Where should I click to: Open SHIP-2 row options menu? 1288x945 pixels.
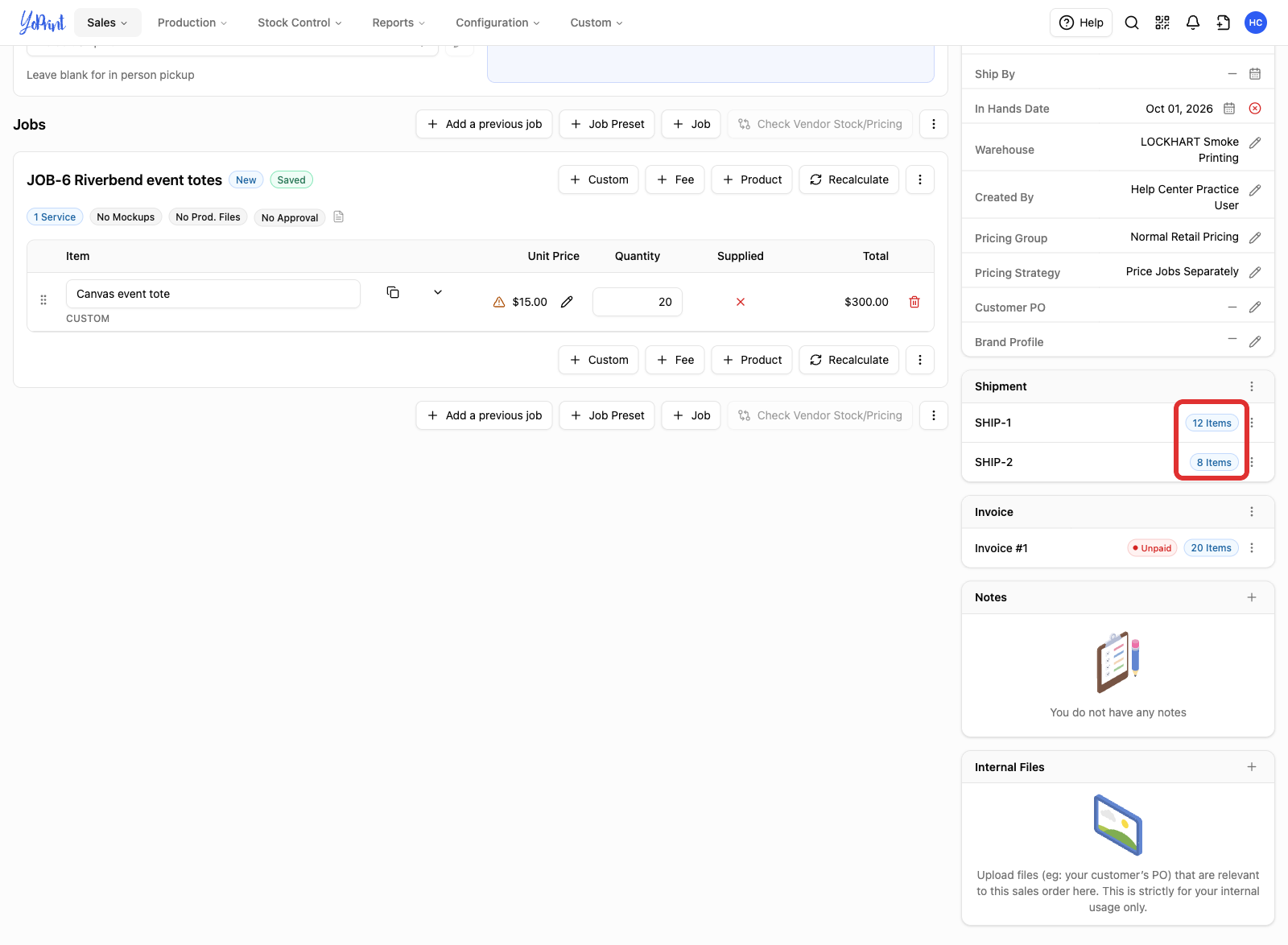point(1252,462)
